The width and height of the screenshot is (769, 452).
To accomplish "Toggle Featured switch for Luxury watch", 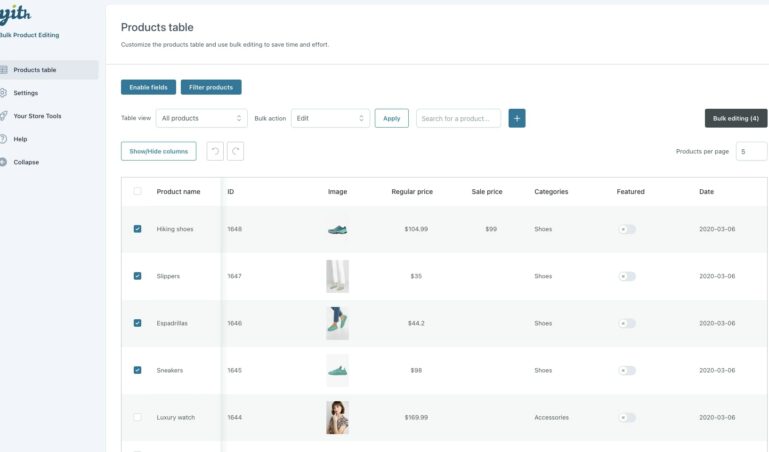I will pos(627,417).
